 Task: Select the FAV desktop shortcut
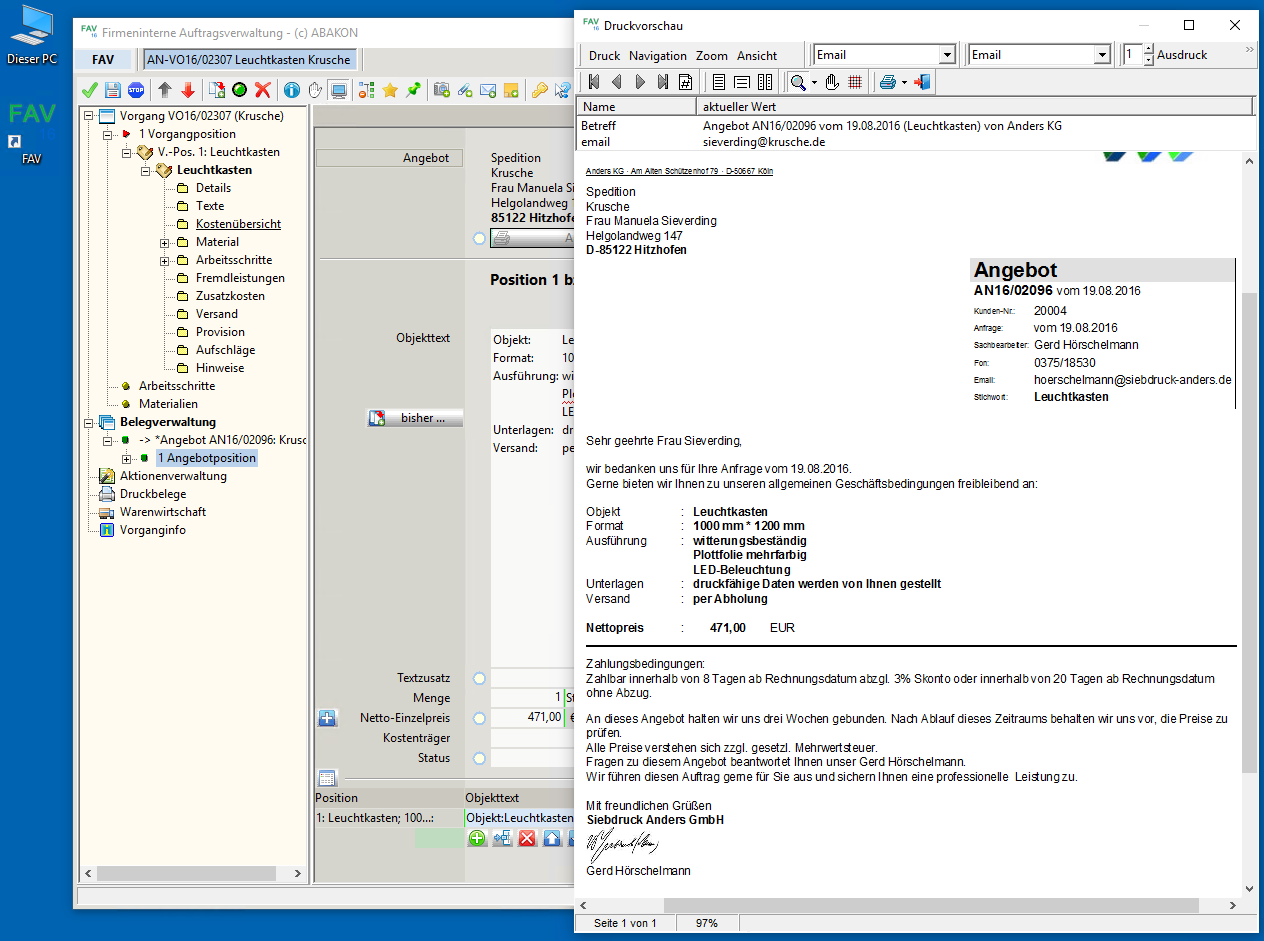(32, 132)
